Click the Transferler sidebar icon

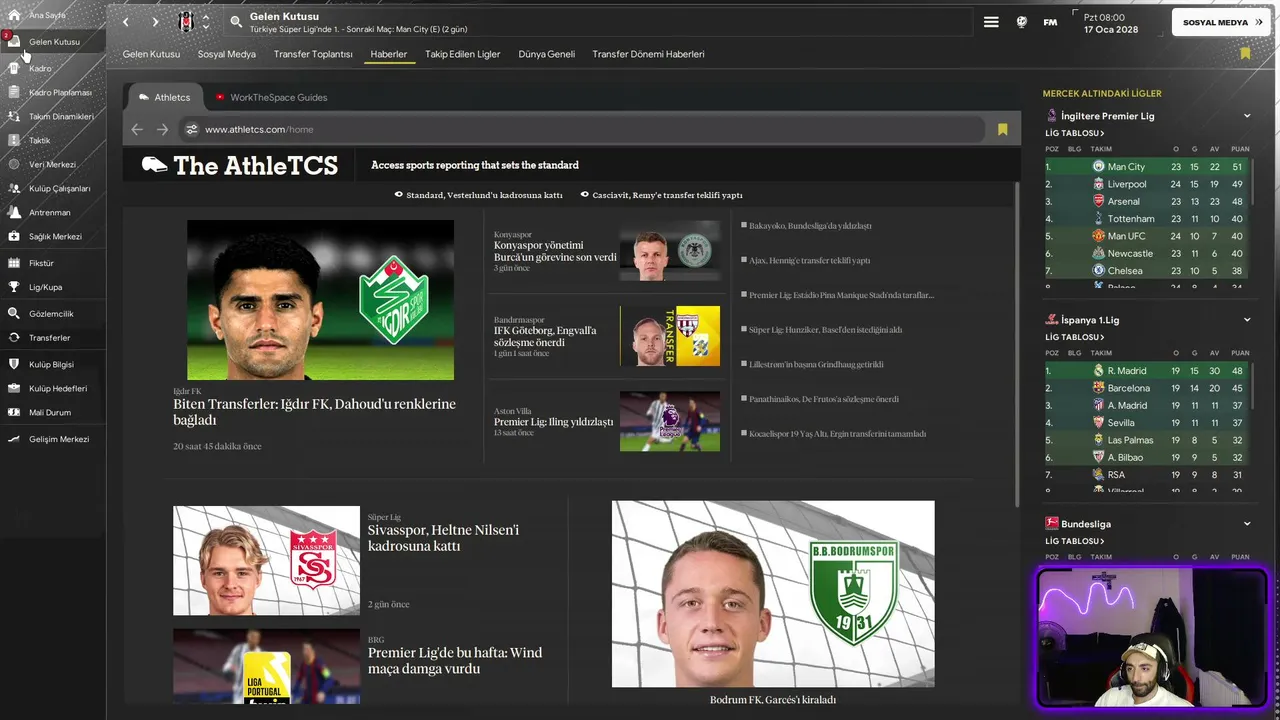(14, 337)
